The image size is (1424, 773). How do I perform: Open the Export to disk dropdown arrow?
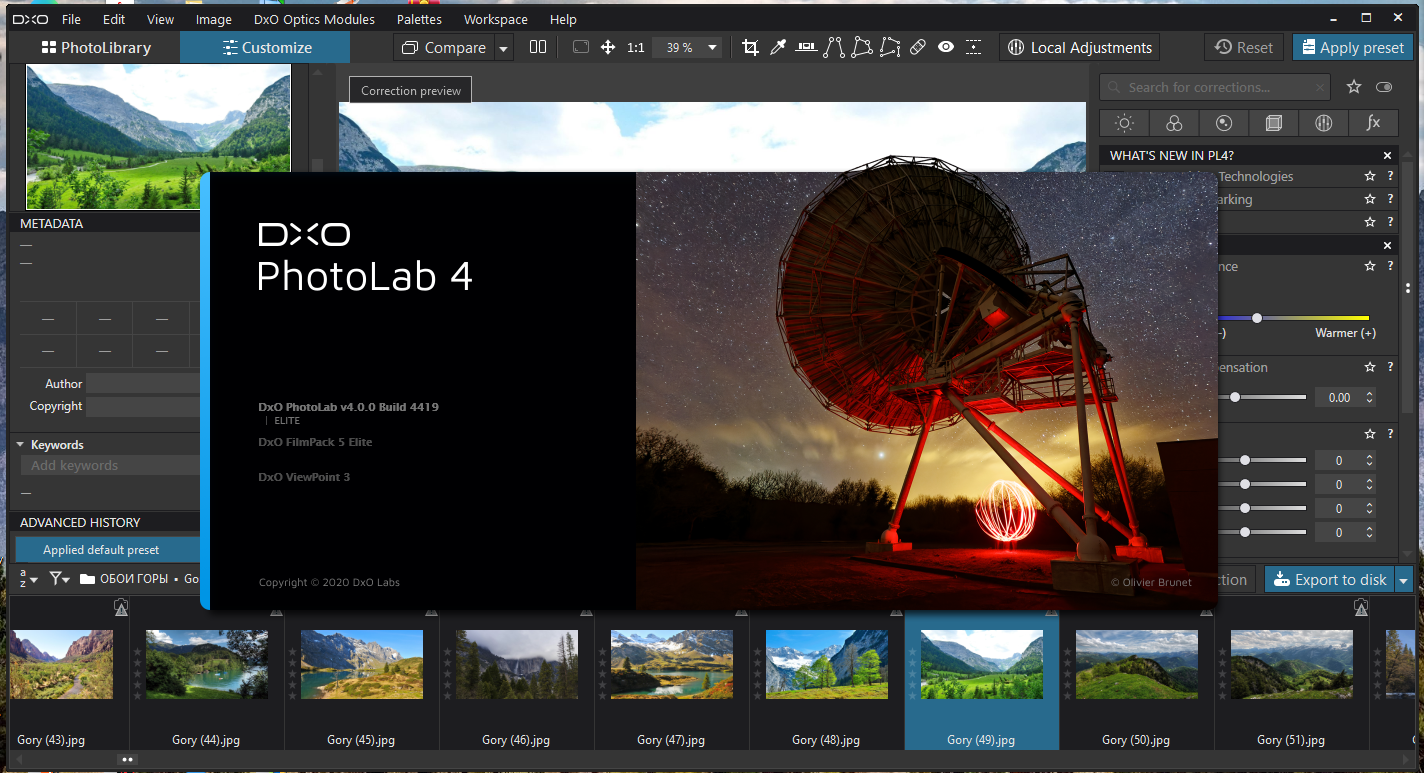pos(1404,580)
